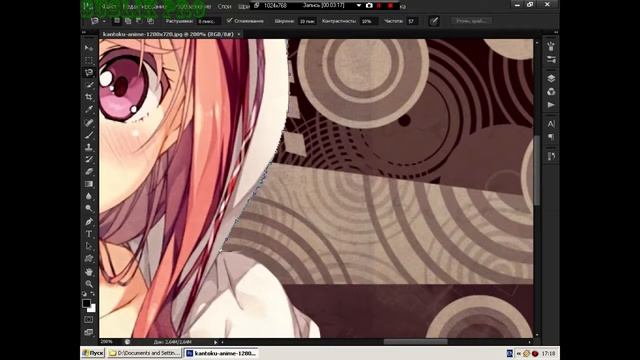Select the Blur tool
This screenshot has height=360, width=640.
coord(89,196)
